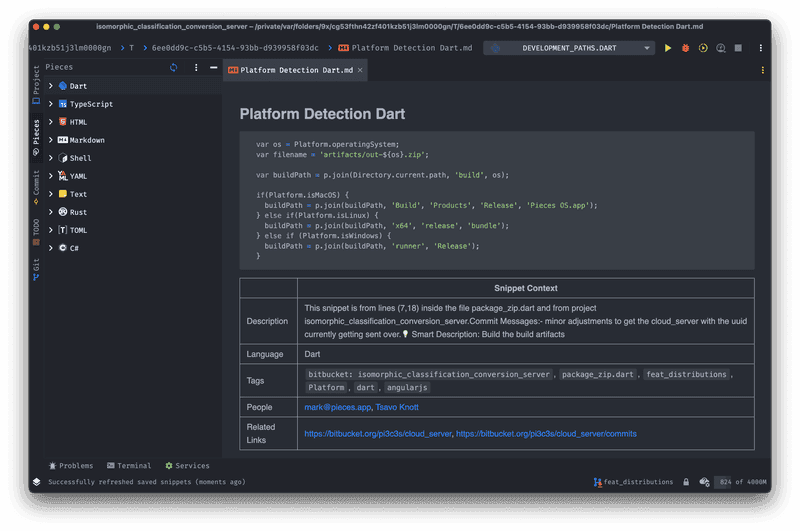Click the YAML language icon

63,176
